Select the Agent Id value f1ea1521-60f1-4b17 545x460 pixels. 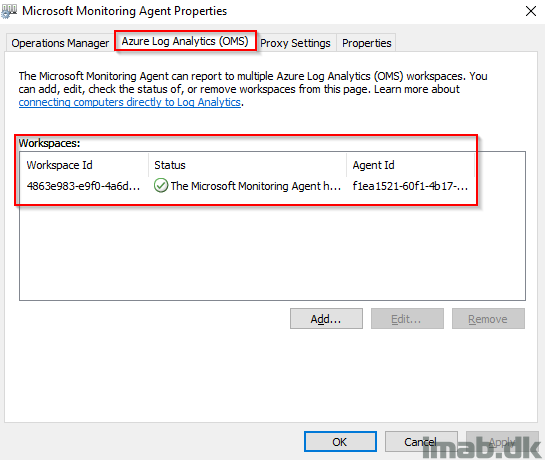point(410,186)
